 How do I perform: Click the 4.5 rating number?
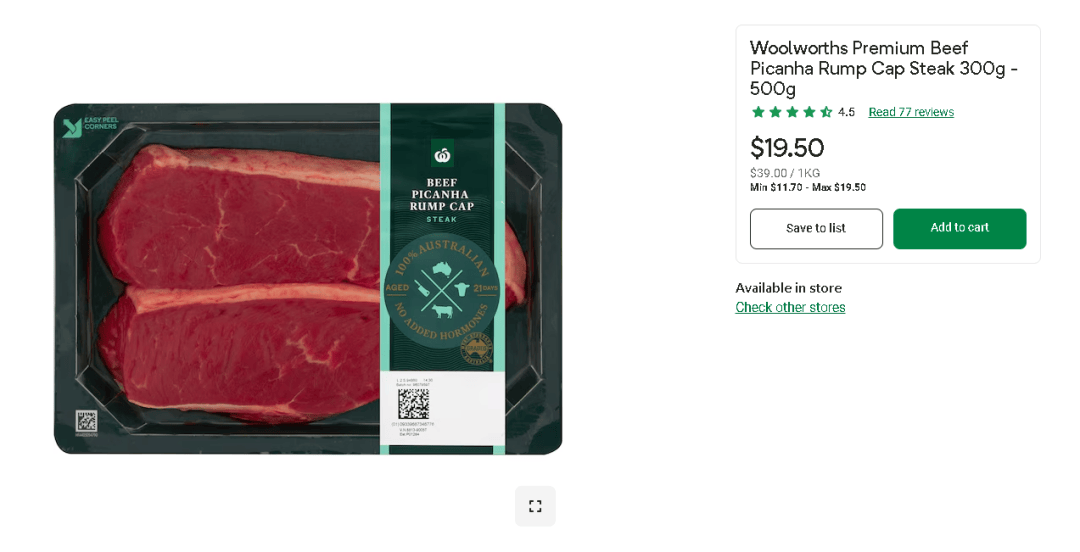click(847, 112)
